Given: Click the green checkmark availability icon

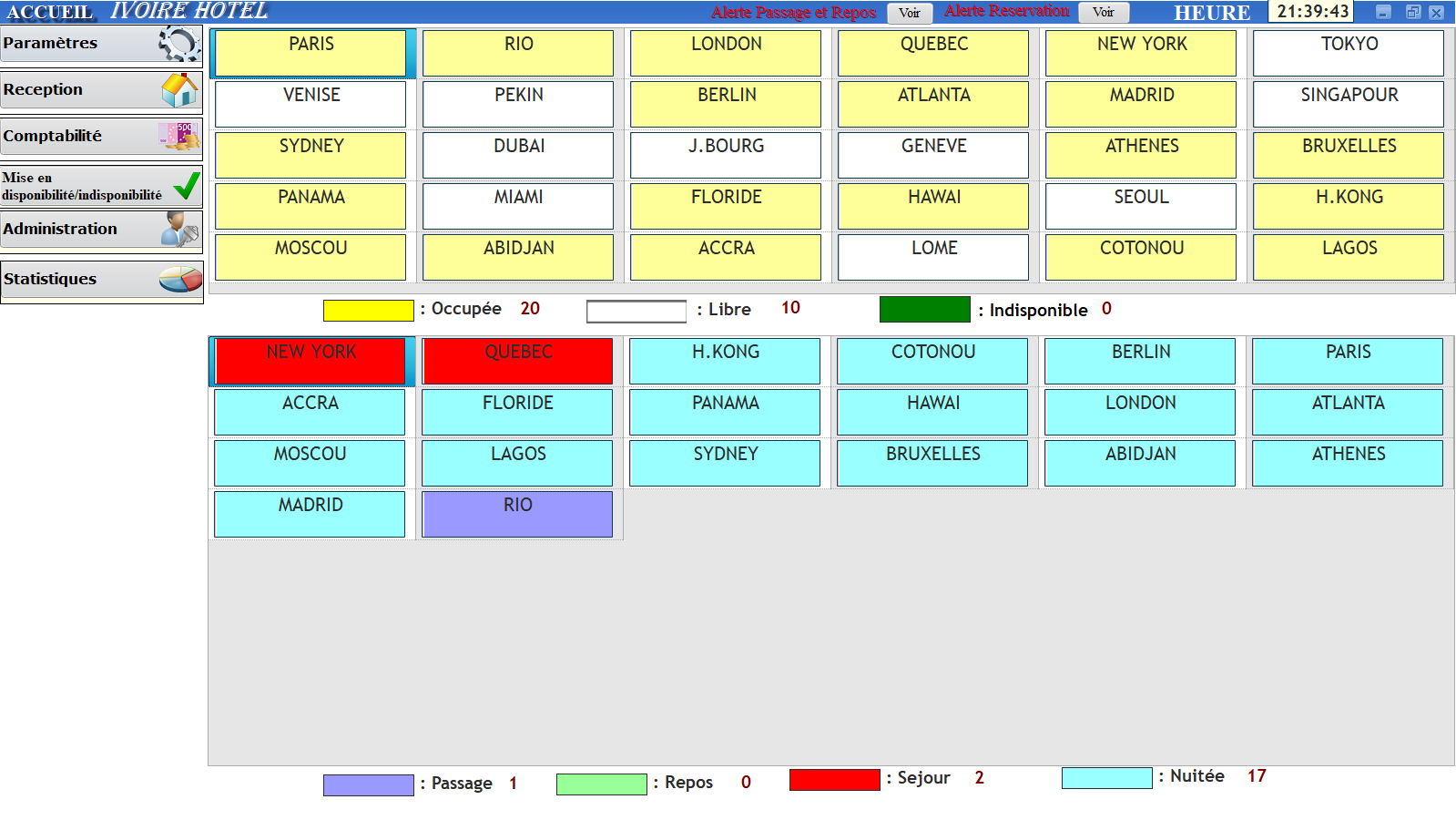Looking at the screenshot, I should coord(187,186).
